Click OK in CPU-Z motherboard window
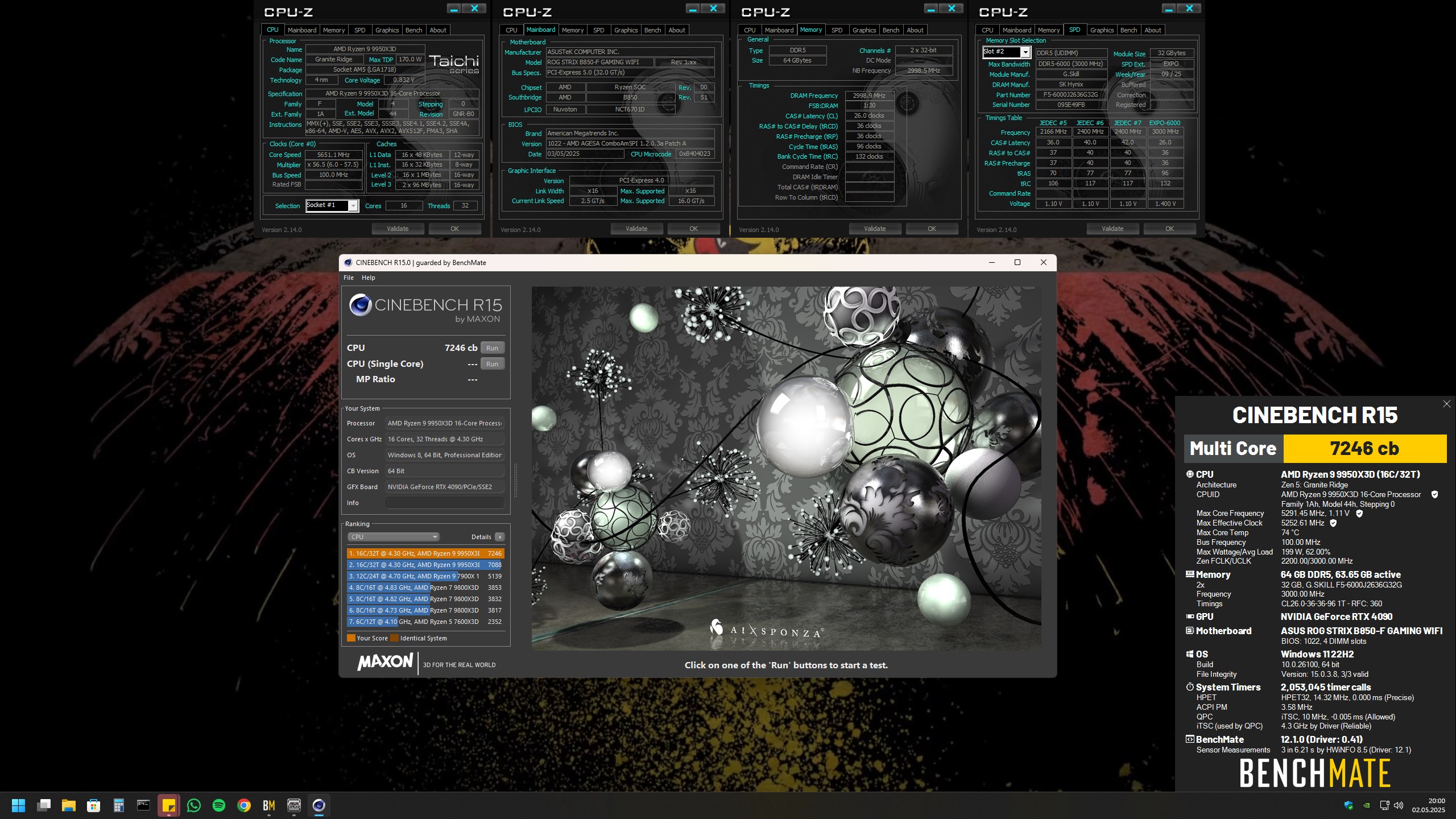 tap(693, 229)
